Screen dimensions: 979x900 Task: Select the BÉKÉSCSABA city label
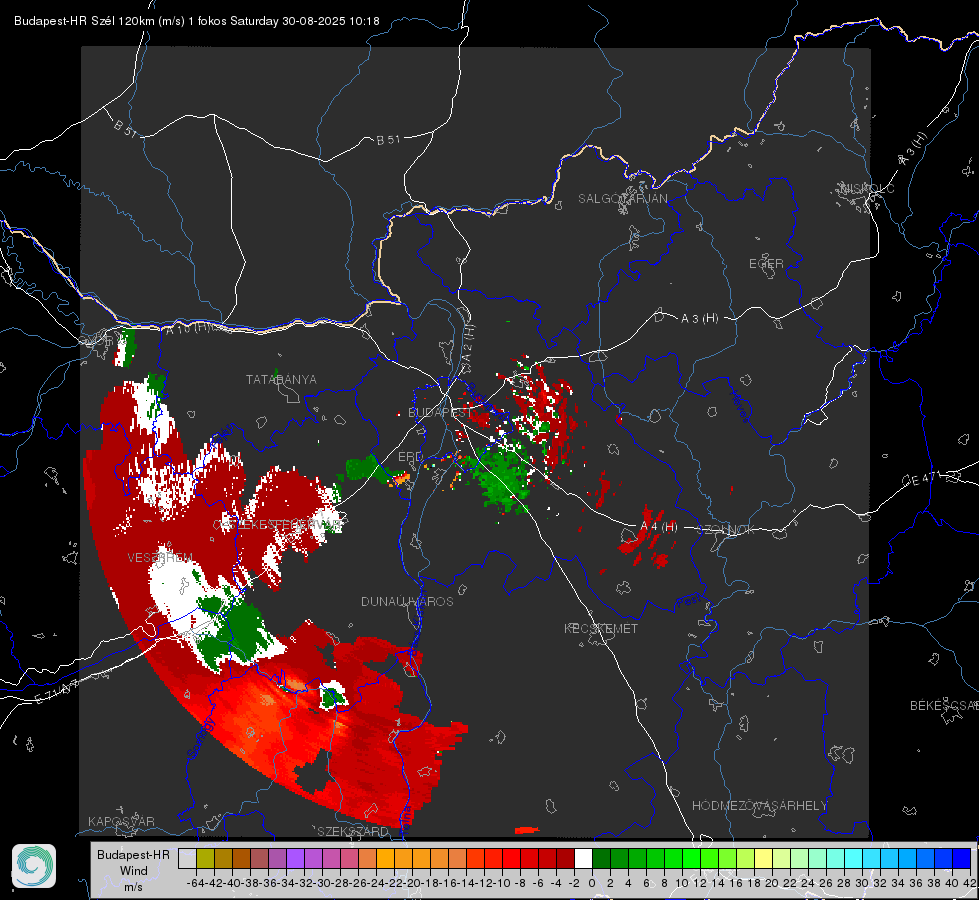point(944,705)
